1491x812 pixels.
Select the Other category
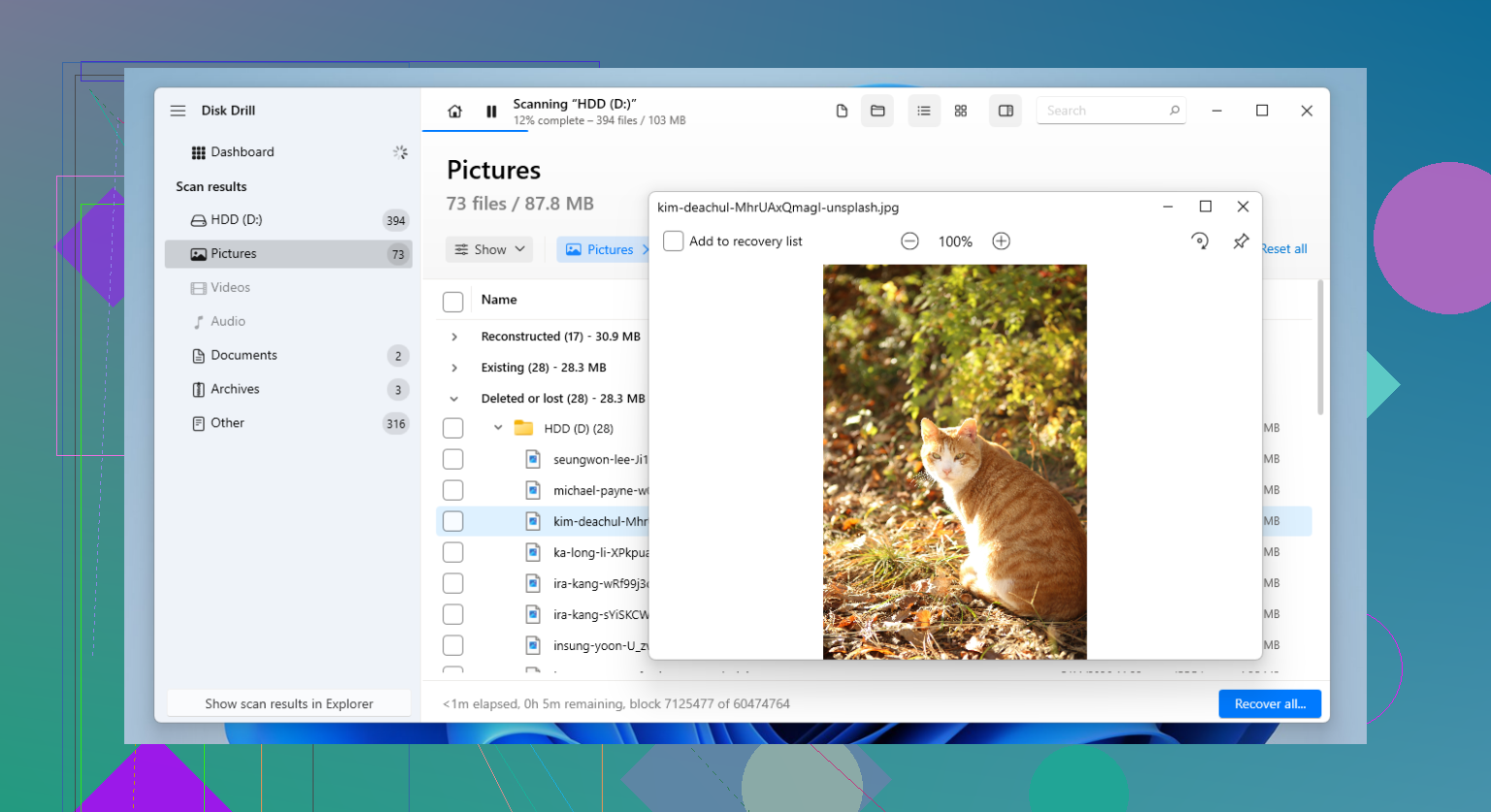click(x=288, y=424)
